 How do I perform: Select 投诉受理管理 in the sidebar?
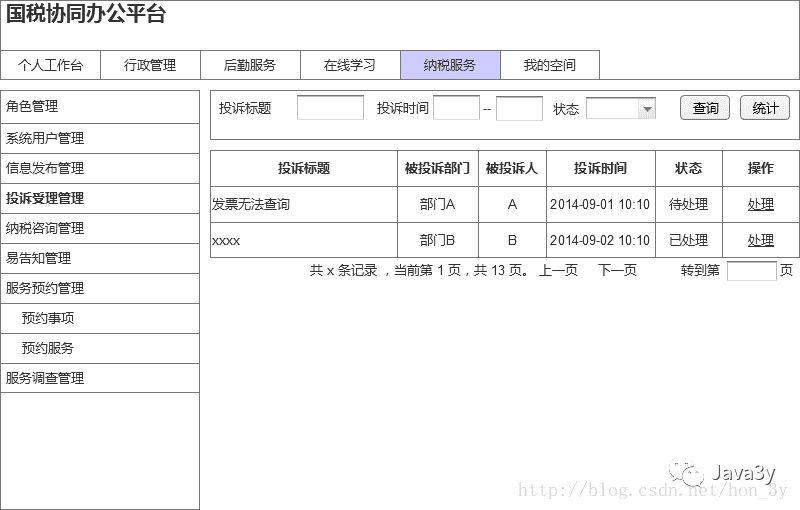pos(100,198)
